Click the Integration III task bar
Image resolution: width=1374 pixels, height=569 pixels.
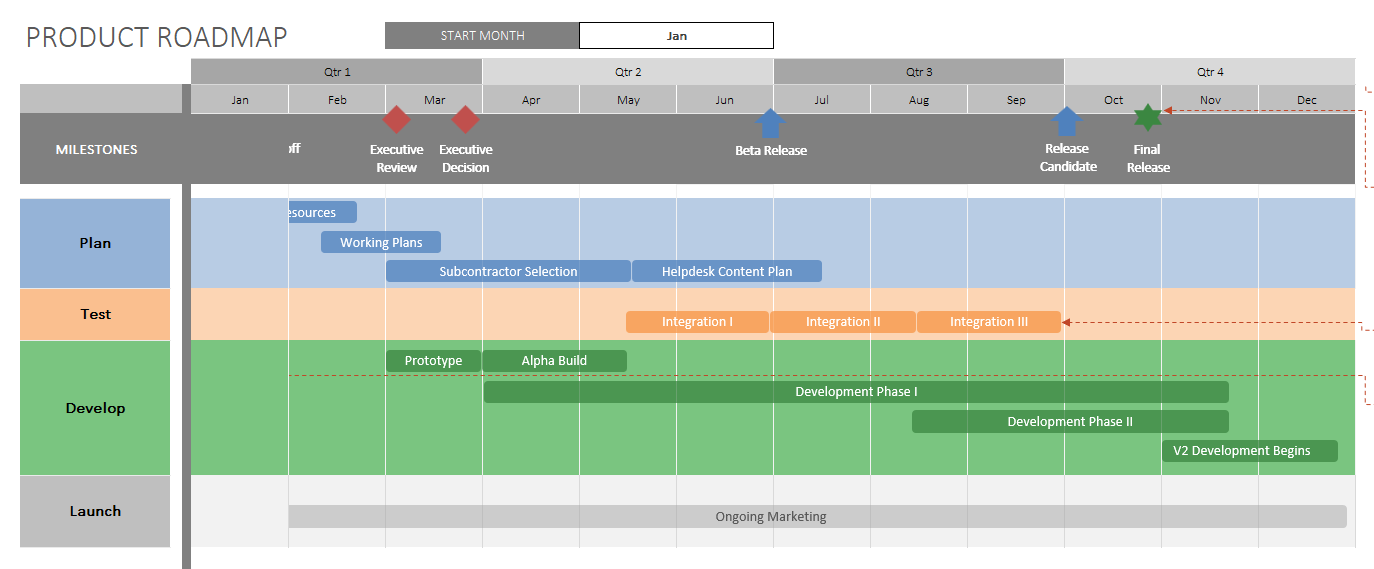click(x=989, y=322)
